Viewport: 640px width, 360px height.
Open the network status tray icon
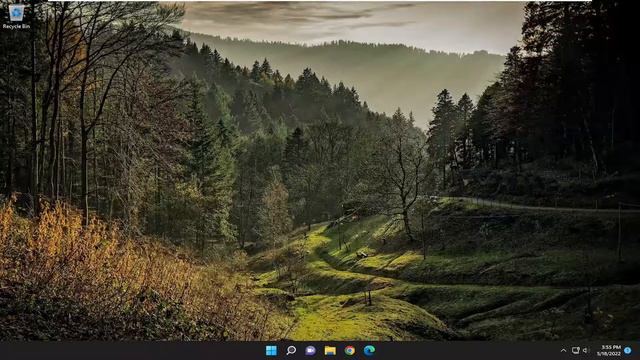tap(576, 350)
